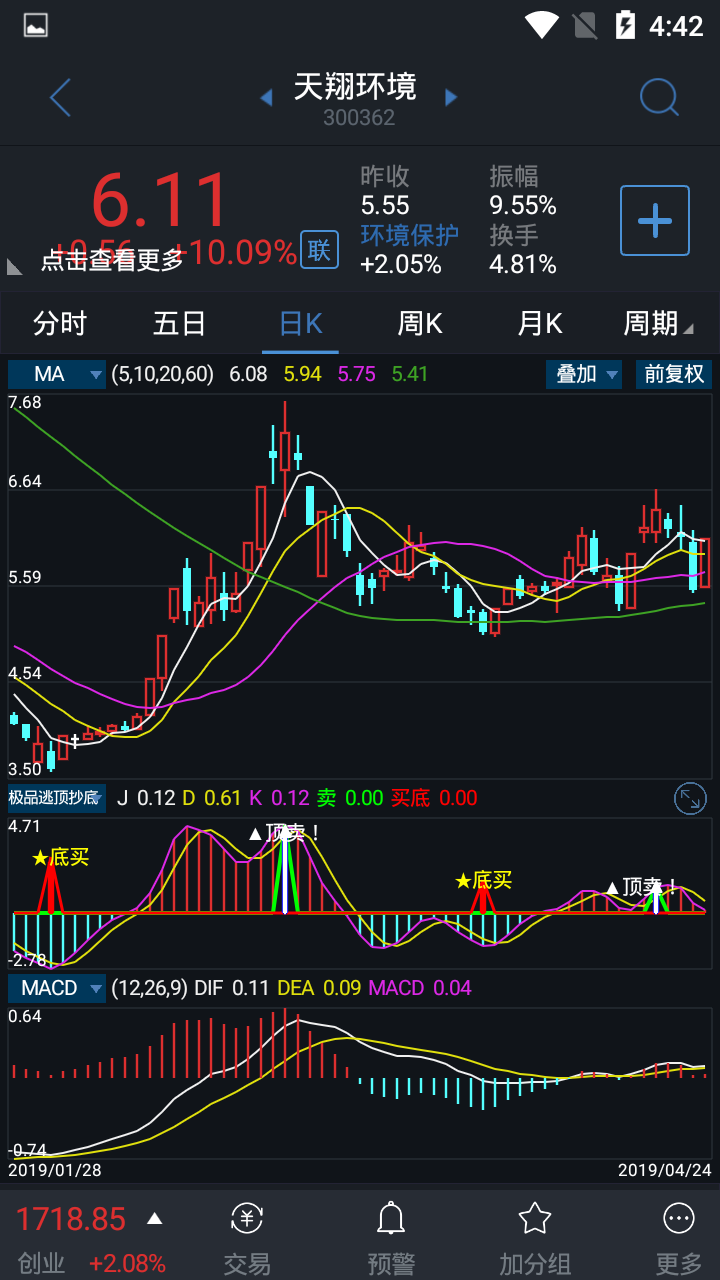Tap the first ▲顶卖 signal marker
Screen dimensions: 720x1280
[283, 833]
